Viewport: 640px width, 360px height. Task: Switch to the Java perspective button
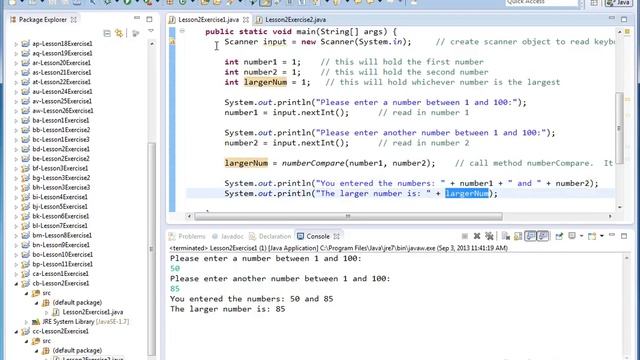(618, 3)
